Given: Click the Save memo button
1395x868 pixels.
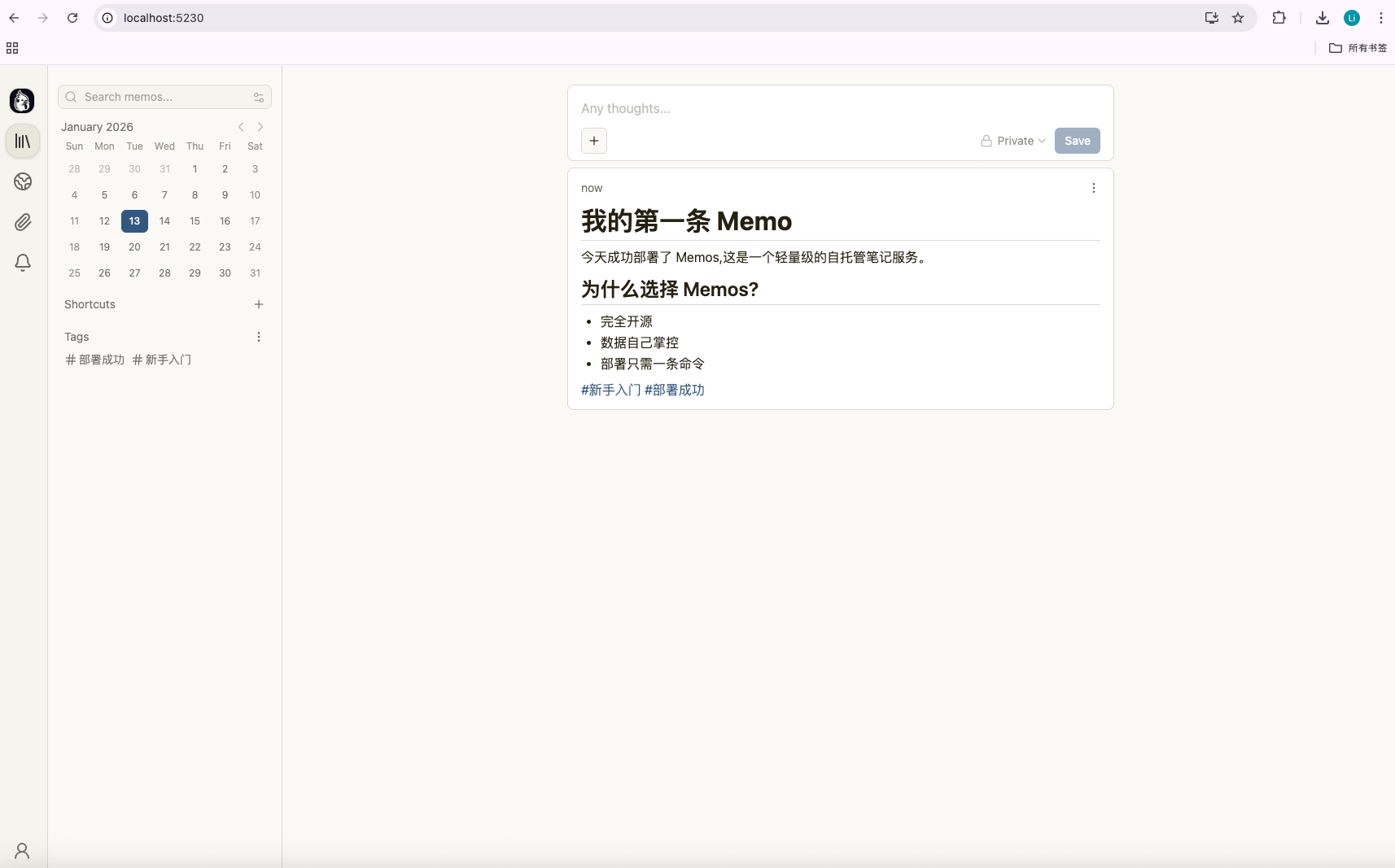Looking at the screenshot, I should coord(1077,141).
